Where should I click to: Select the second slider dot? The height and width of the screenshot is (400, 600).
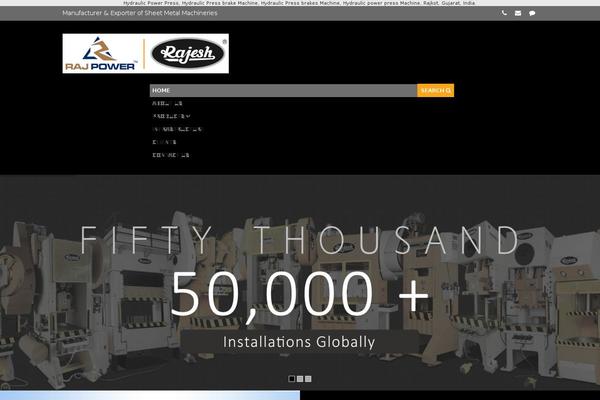tap(300, 379)
